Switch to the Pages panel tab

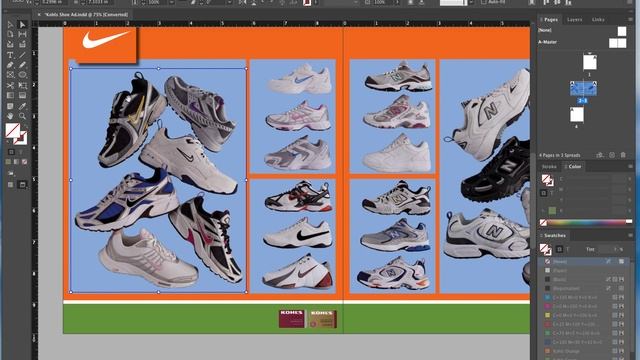[551, 20]
